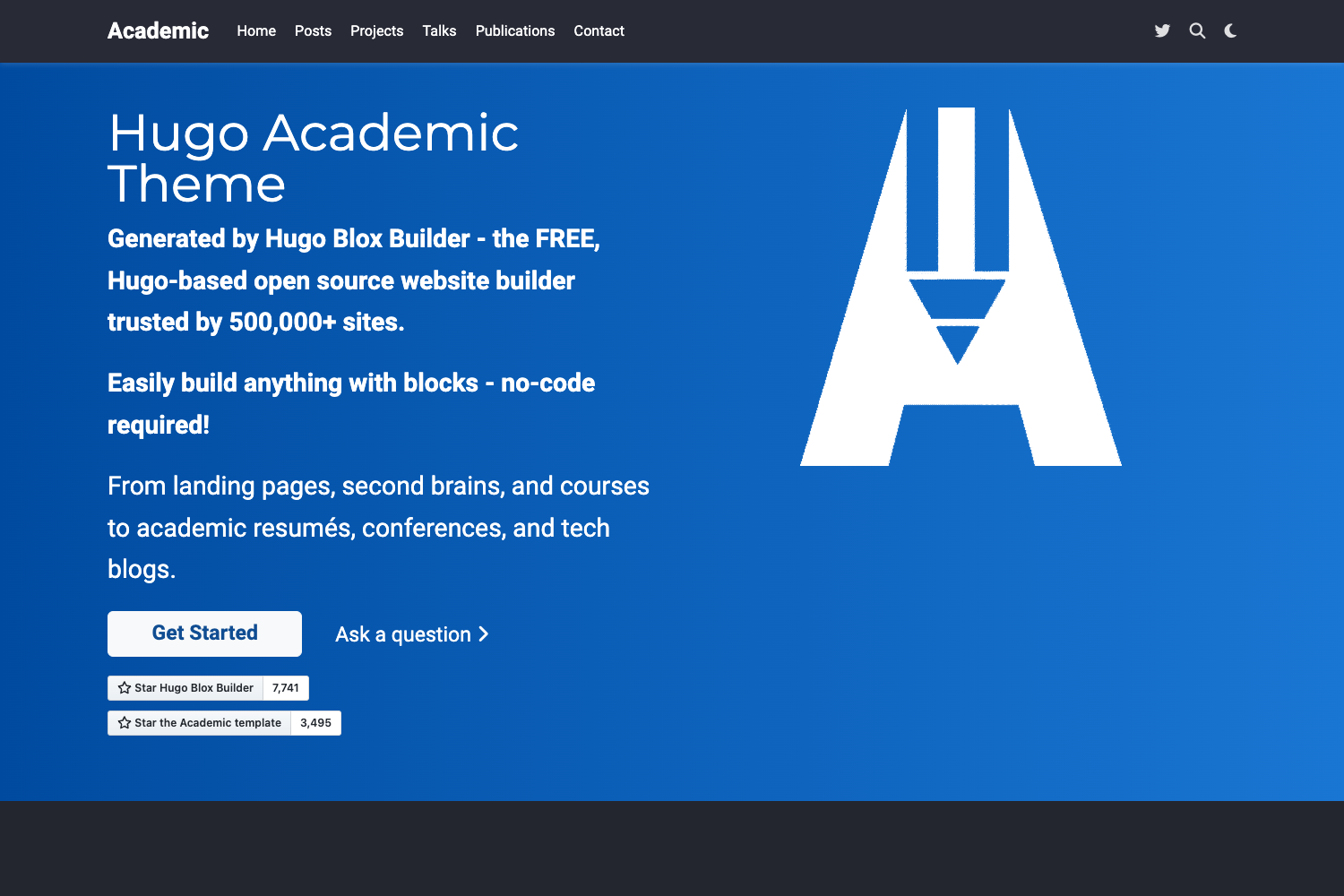
Task: Select the Posts navigation entry
Action: 312,30
